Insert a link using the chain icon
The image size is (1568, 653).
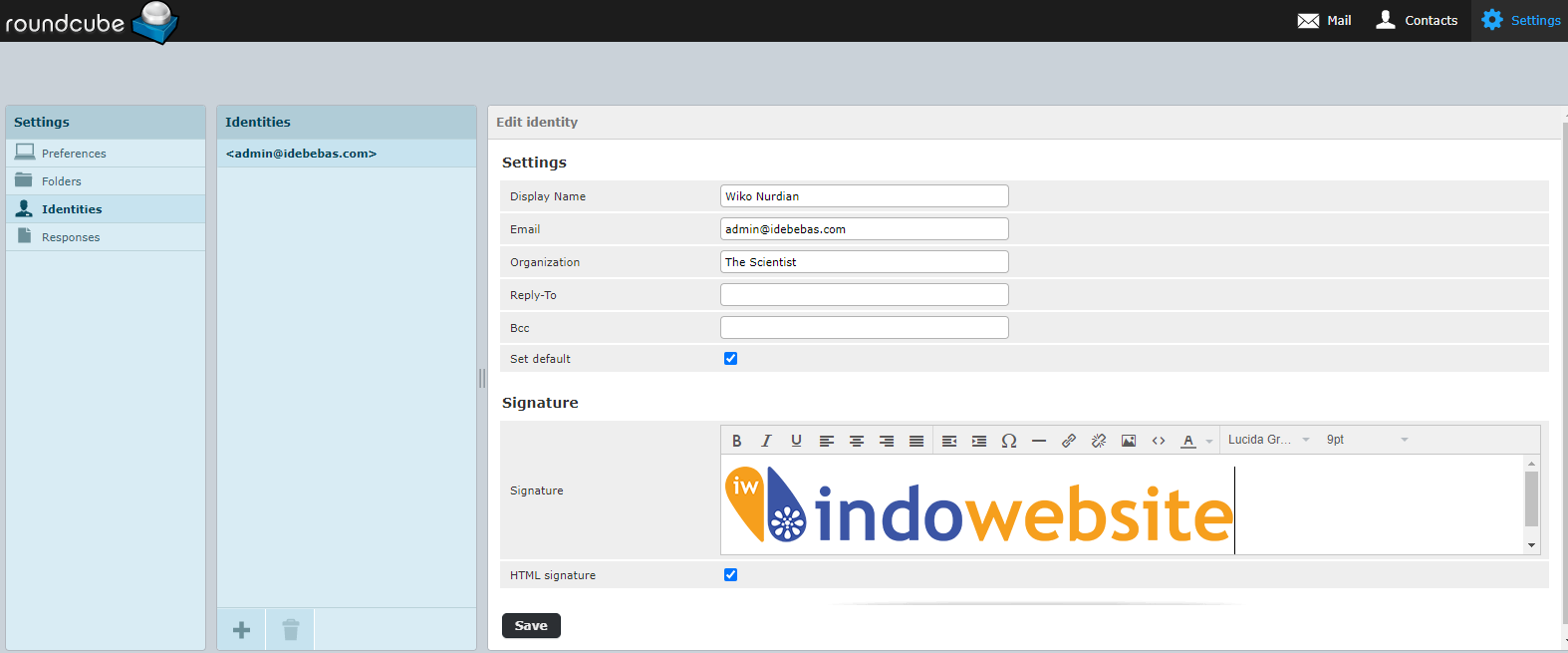[1068, 441]
